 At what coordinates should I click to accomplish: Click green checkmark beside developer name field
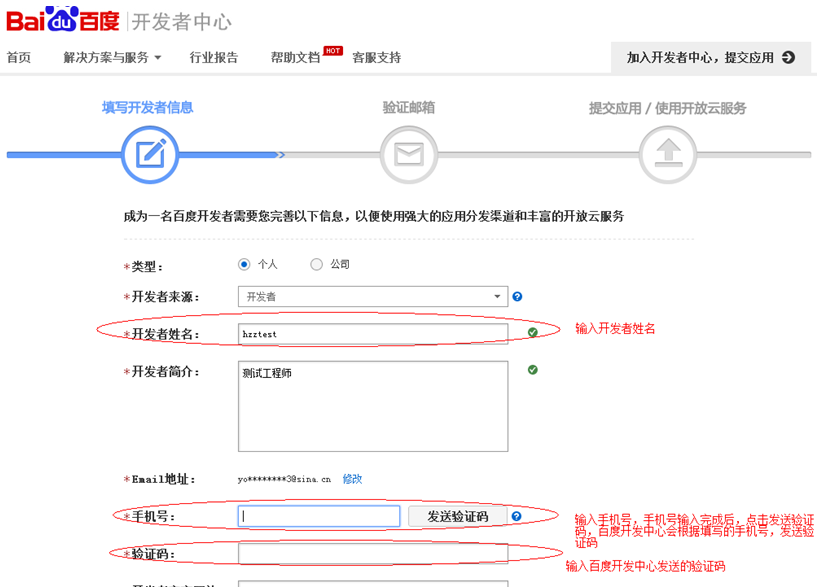pos(533,332)
